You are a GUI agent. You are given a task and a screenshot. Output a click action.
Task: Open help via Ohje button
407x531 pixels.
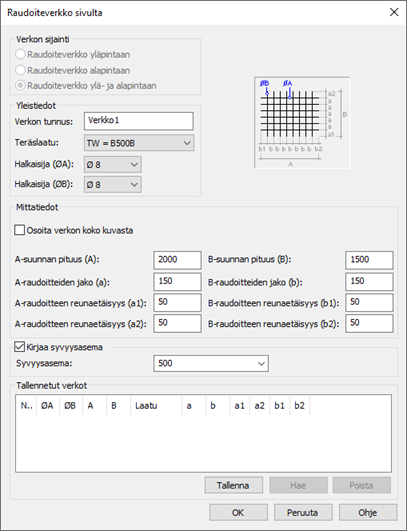point(368,512)
